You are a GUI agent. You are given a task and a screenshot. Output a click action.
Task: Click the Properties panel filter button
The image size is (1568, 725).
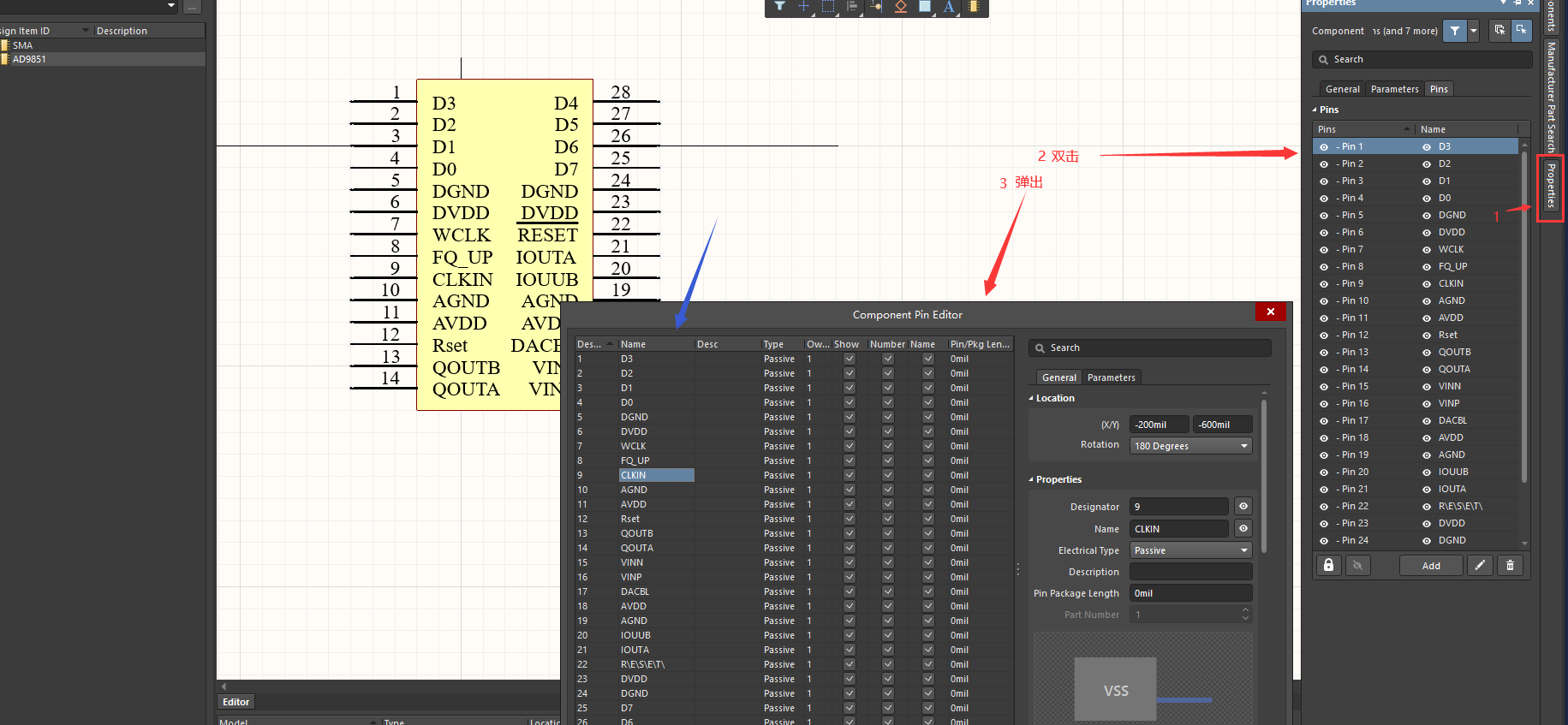coord(1455,31)
